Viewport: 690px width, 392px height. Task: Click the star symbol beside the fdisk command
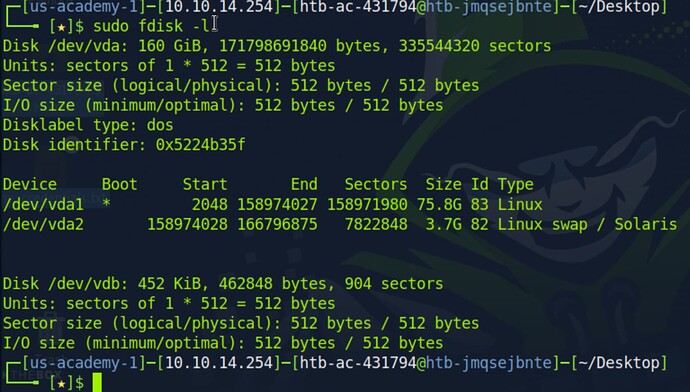(61, 27)
